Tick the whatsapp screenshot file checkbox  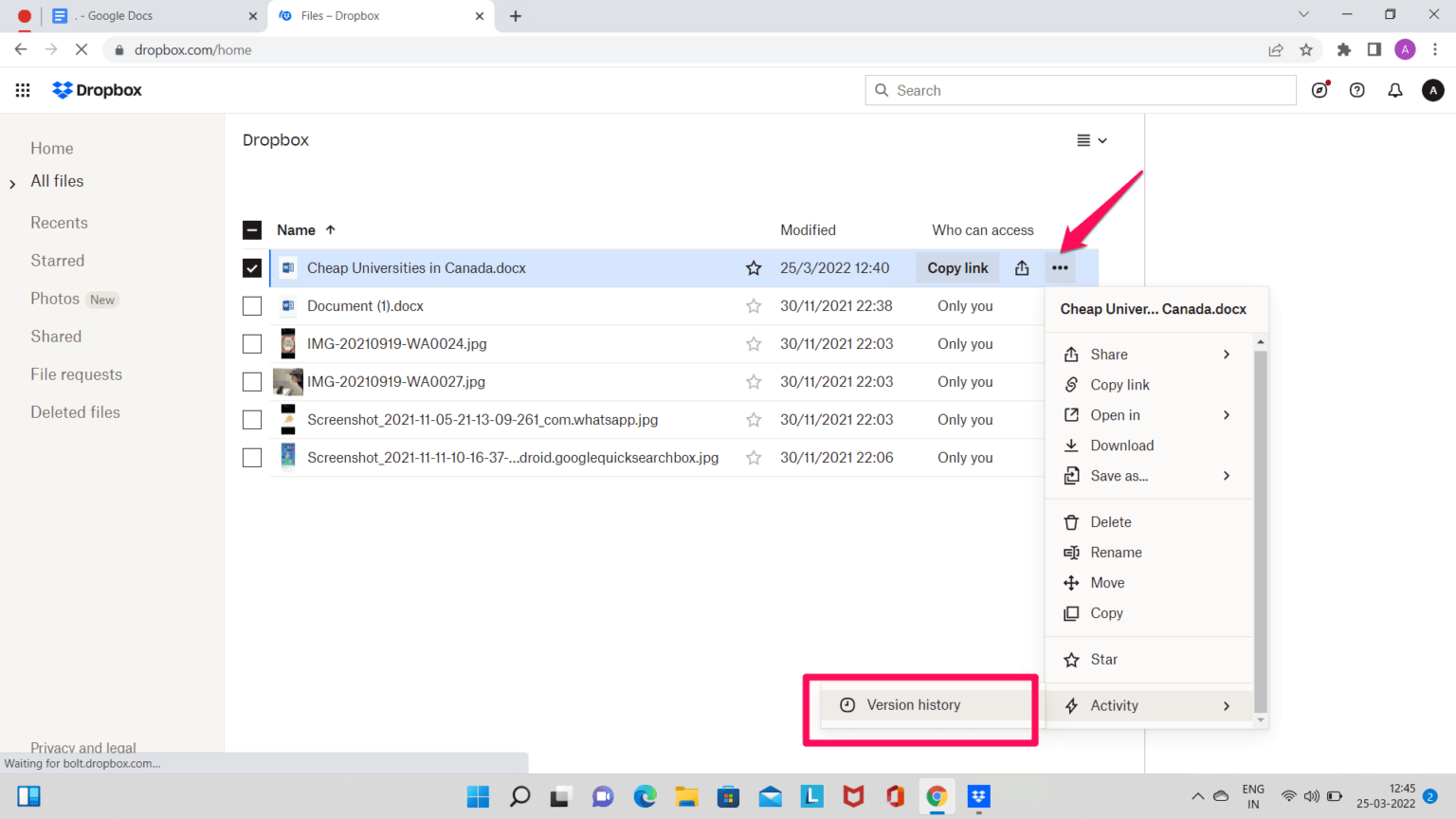tap(252, 420)
